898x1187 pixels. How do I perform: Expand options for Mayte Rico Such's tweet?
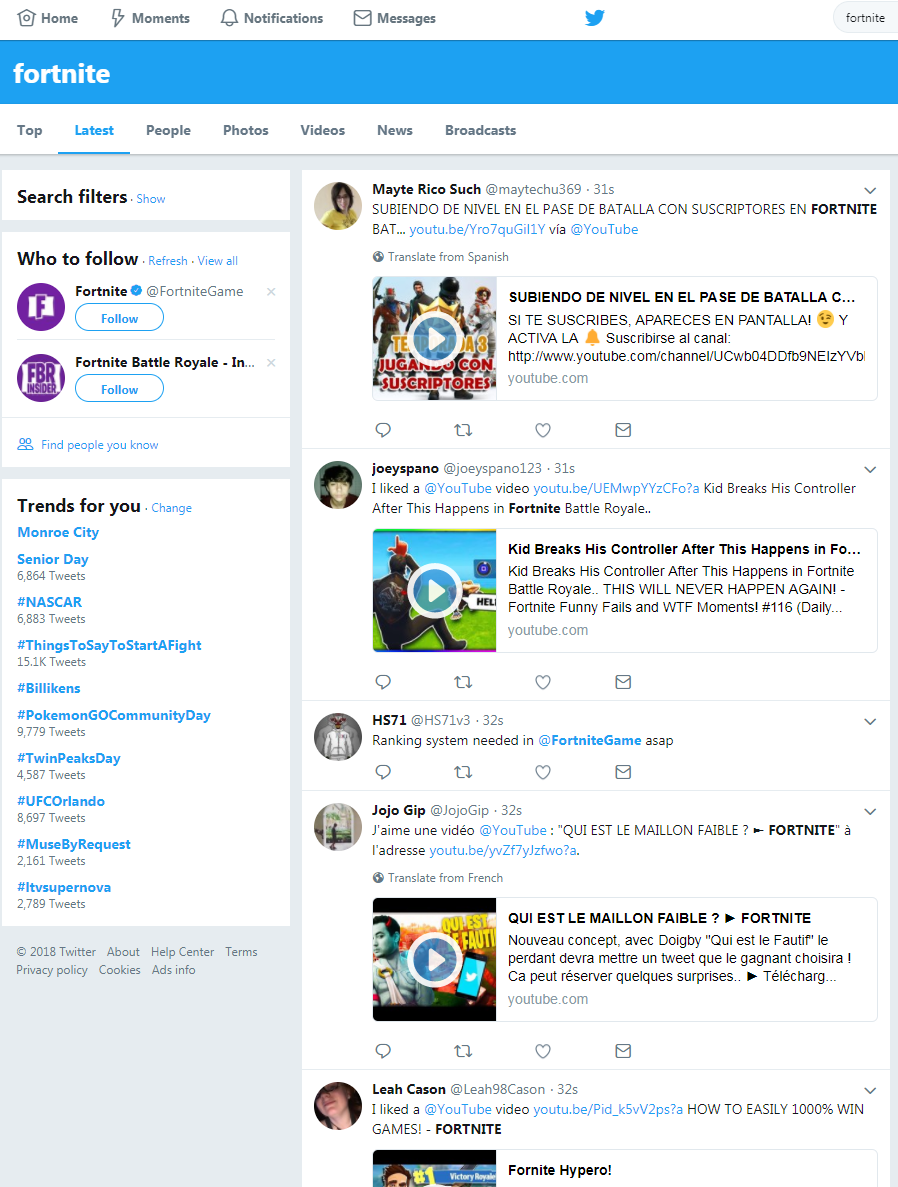(870, 191)
